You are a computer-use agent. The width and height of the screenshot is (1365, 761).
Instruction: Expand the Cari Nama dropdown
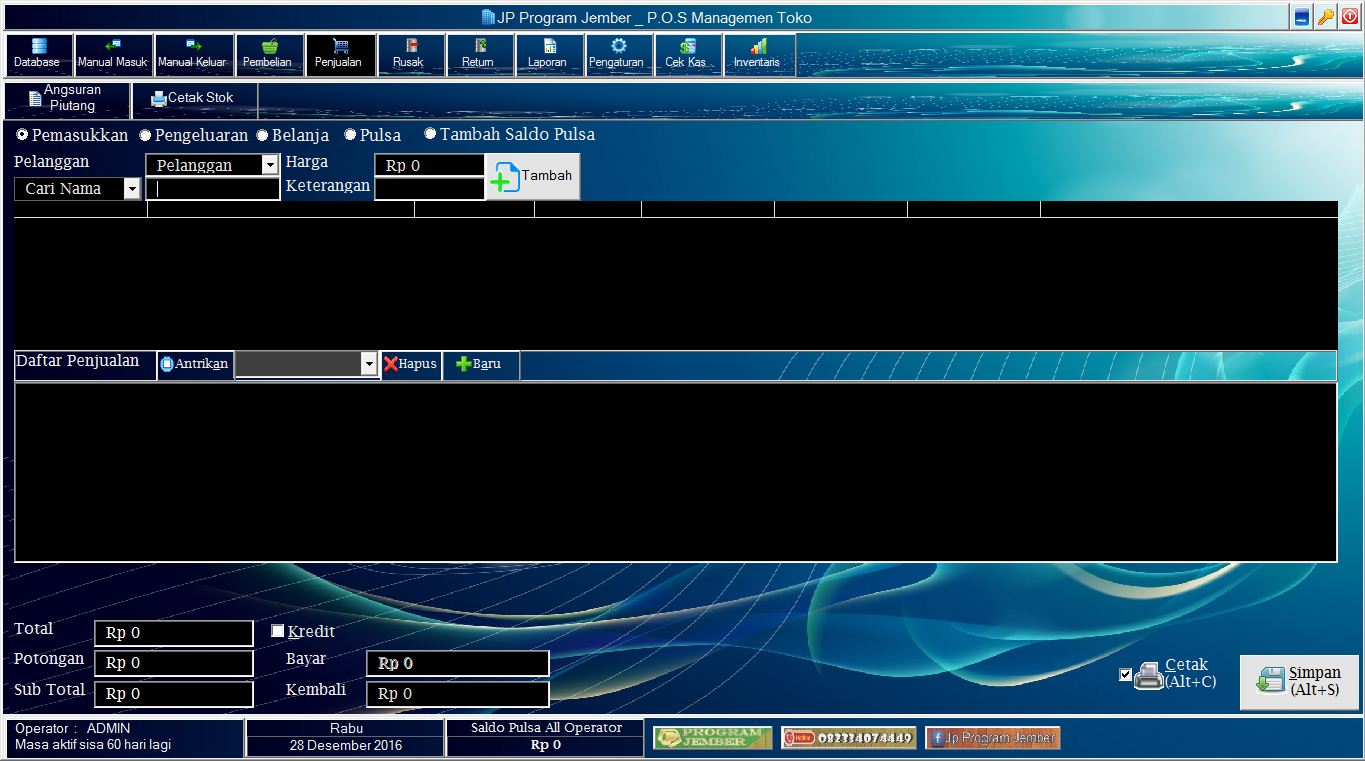133,188
